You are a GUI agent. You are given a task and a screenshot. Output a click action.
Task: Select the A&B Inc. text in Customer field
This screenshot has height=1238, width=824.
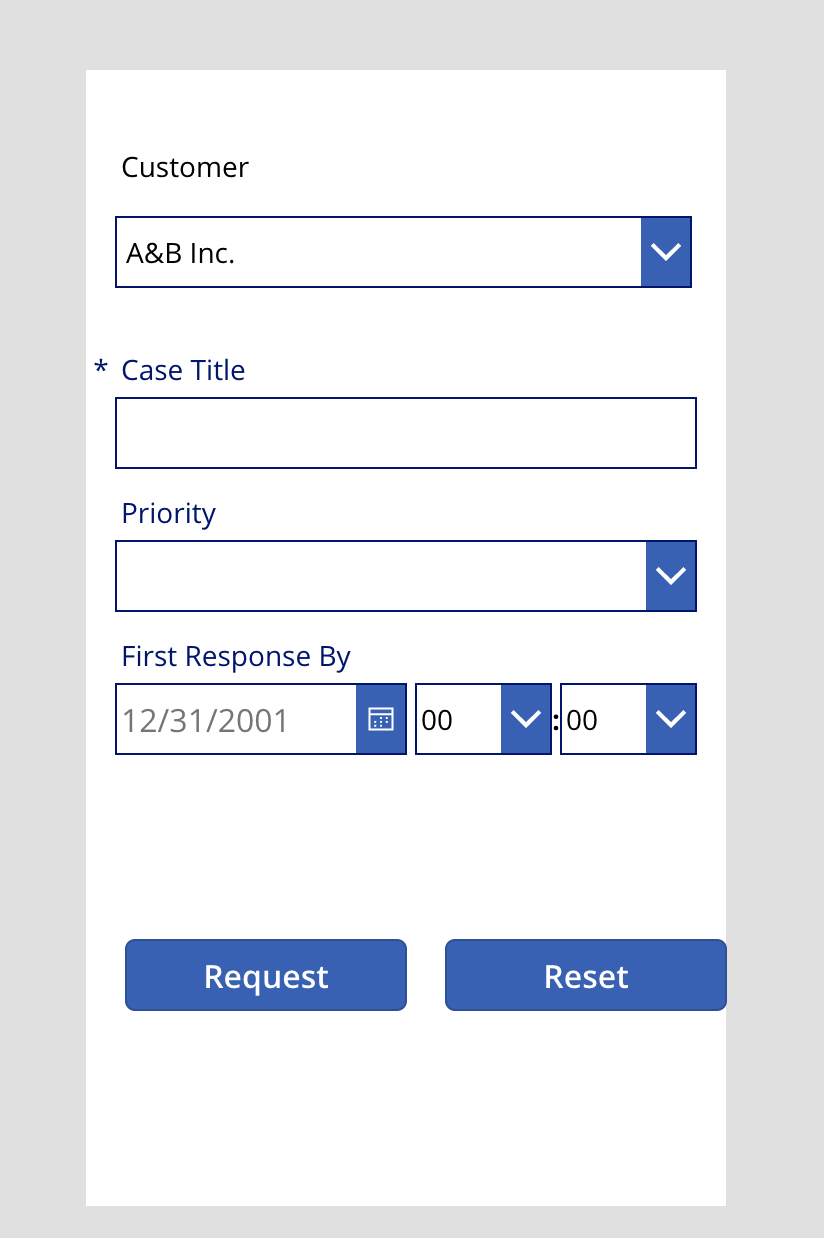180,253
